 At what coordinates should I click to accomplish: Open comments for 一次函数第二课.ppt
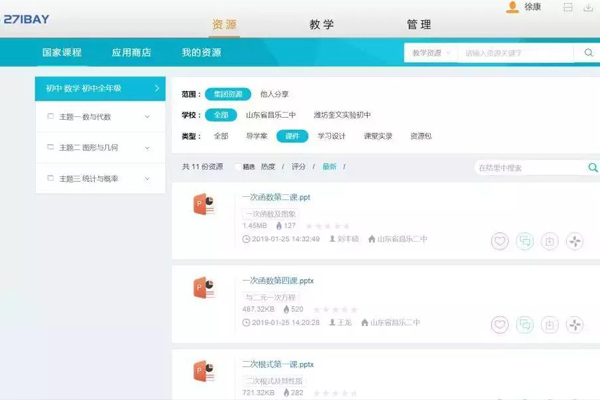coord(524,241)
